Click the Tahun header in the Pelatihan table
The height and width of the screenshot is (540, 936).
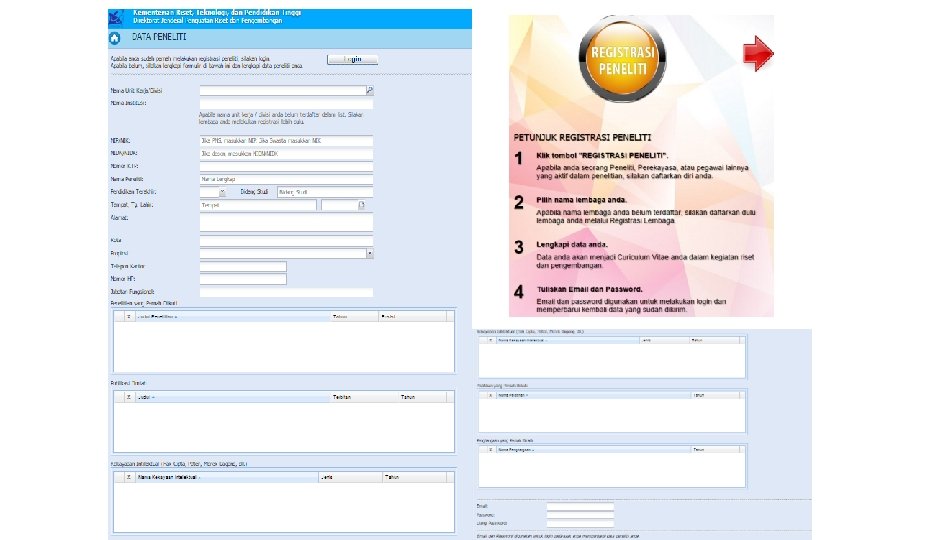click(x=715, y=395)
